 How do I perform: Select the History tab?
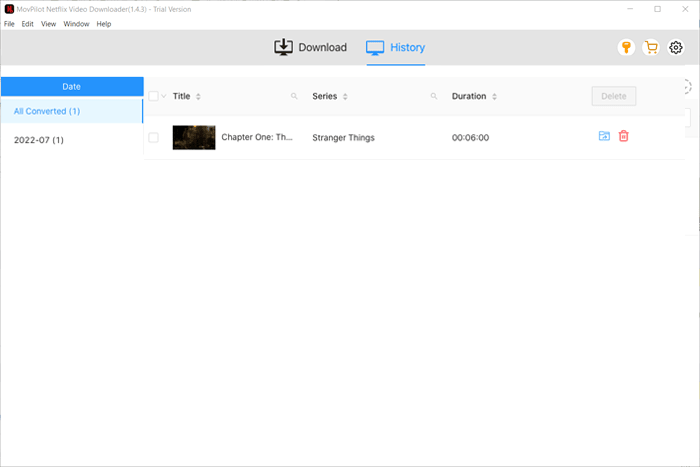pos(396,47)
